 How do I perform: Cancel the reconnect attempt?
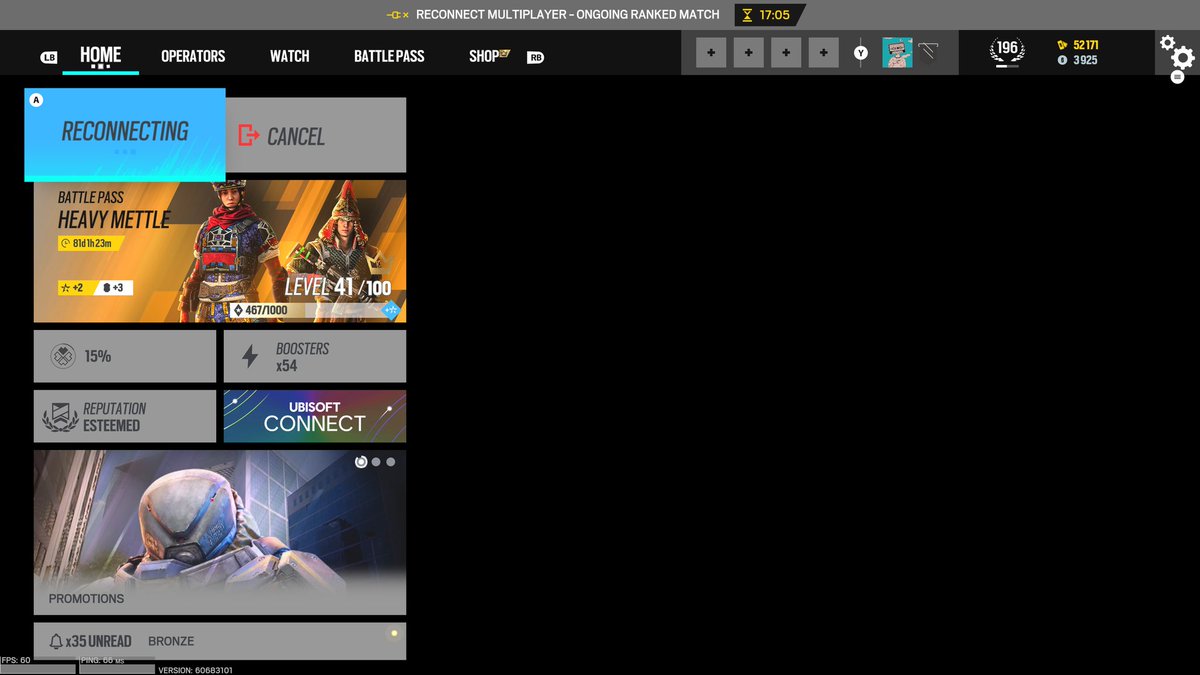[x=316, y=135]
